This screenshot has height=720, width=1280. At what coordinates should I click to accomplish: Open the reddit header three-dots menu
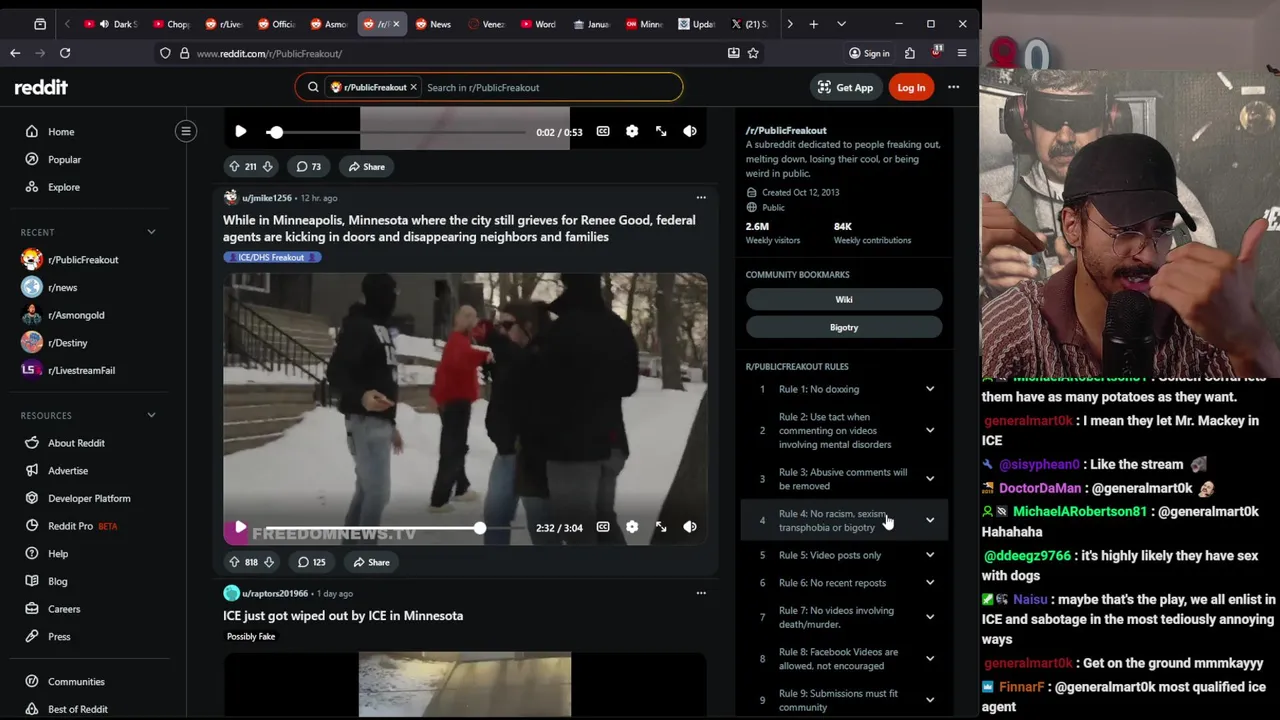click(x=953, y=87)
